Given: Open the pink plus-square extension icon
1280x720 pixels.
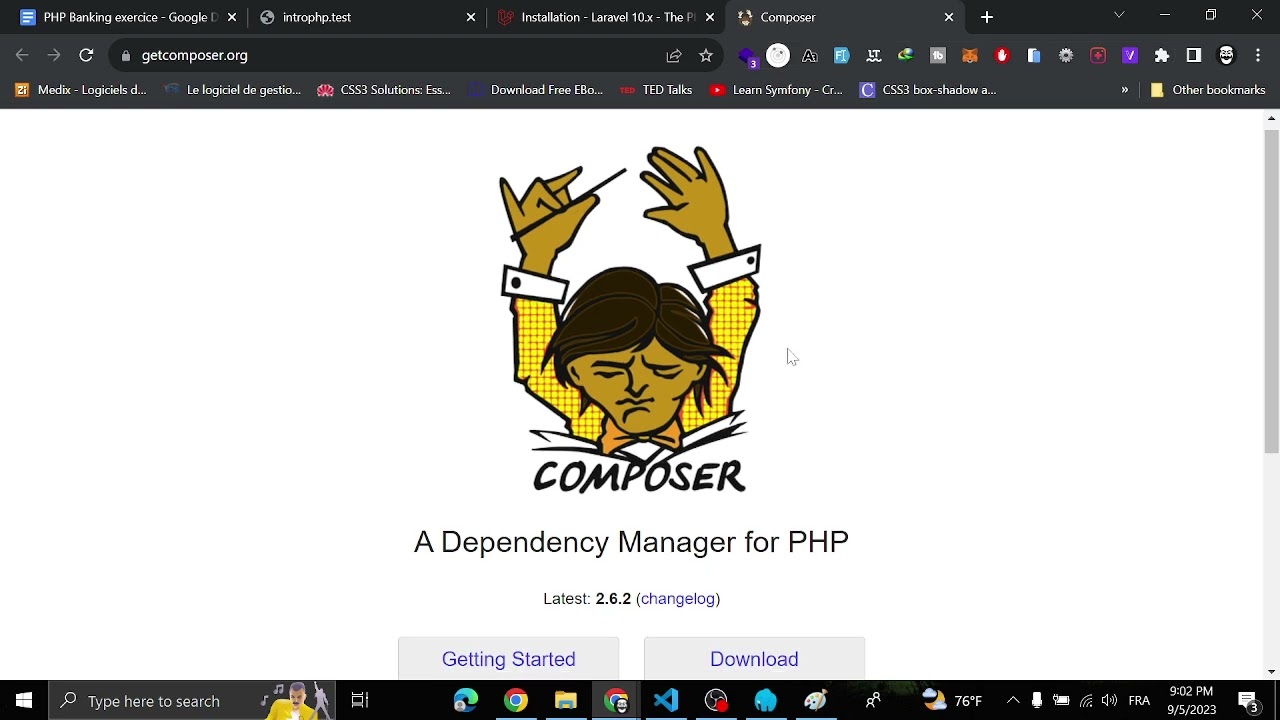Looking at the screenshot, I should [1098, 56].
